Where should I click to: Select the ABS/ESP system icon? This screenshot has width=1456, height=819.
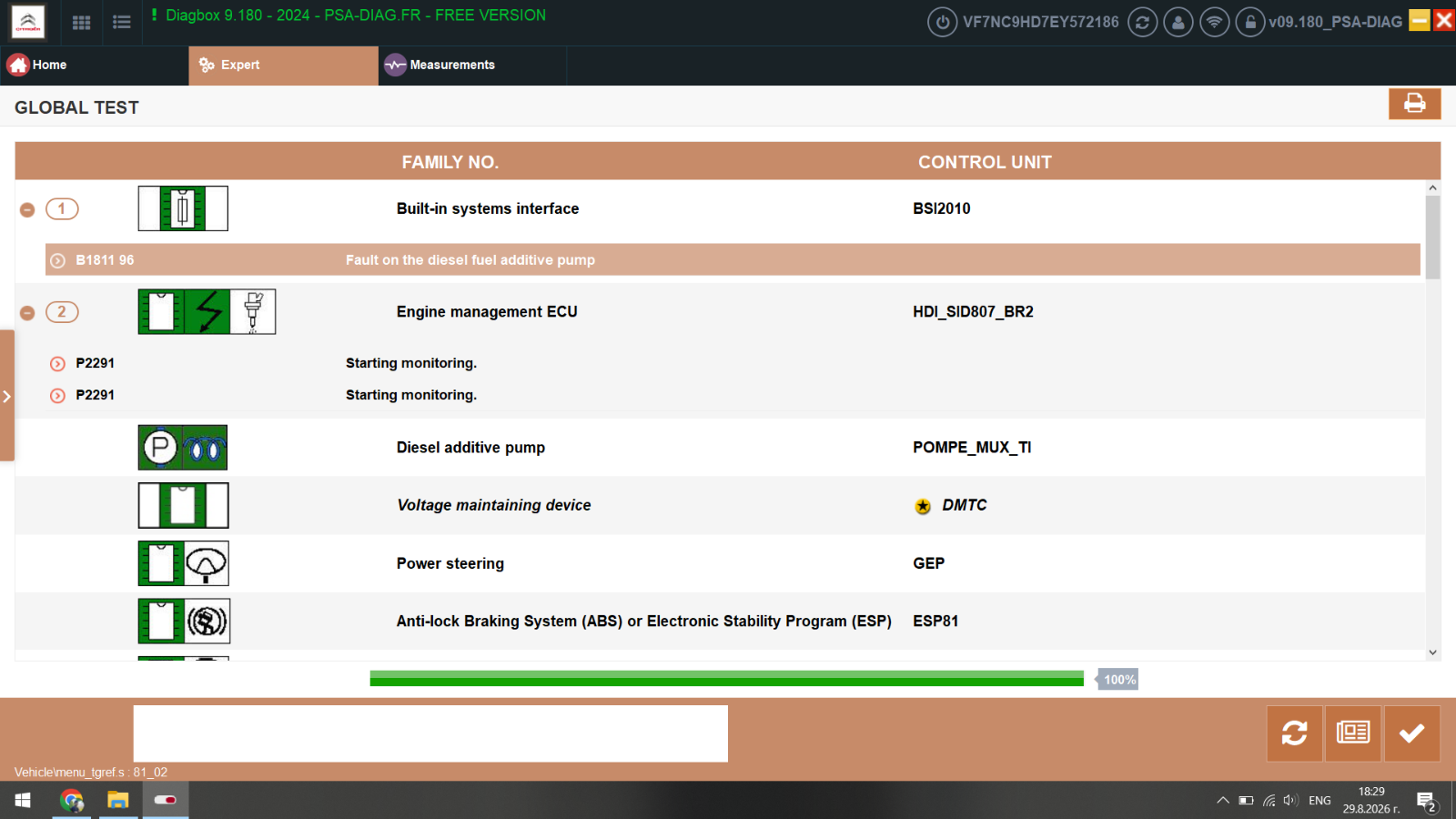click(184, 621)
